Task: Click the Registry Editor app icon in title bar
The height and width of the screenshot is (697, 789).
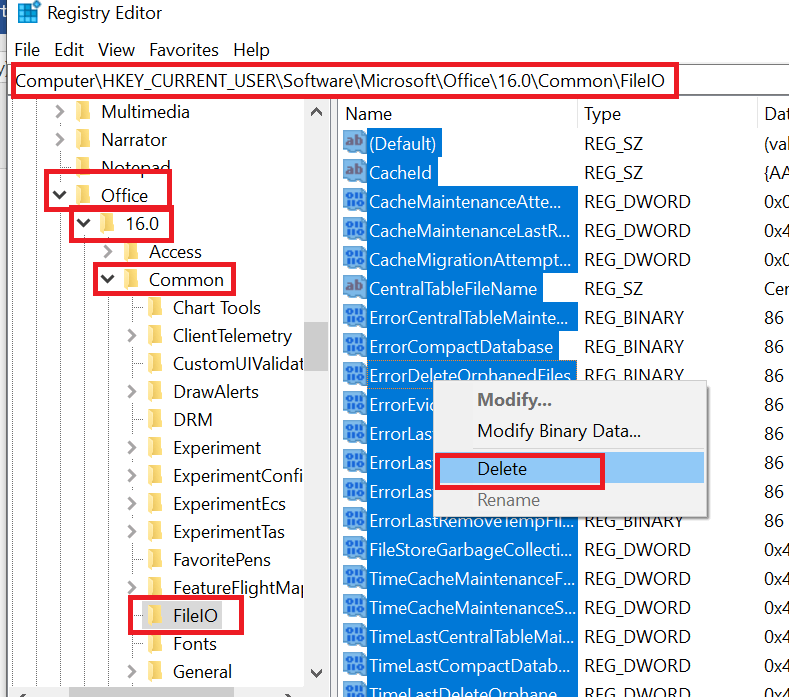Action: [x=29, y=12]
